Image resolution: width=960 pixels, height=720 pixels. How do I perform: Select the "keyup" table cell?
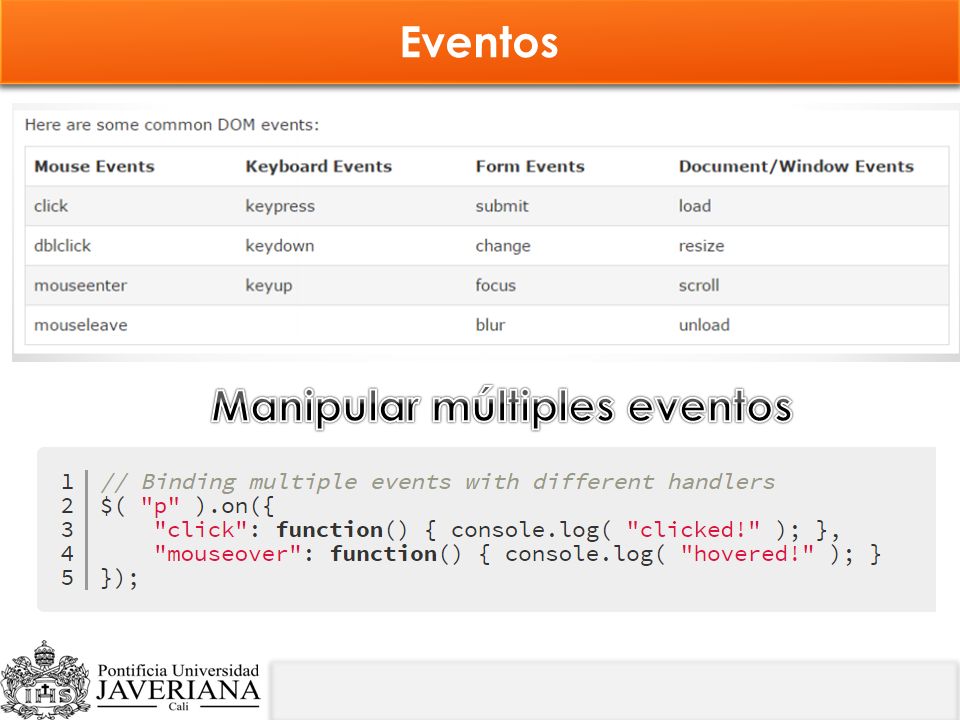269,286
